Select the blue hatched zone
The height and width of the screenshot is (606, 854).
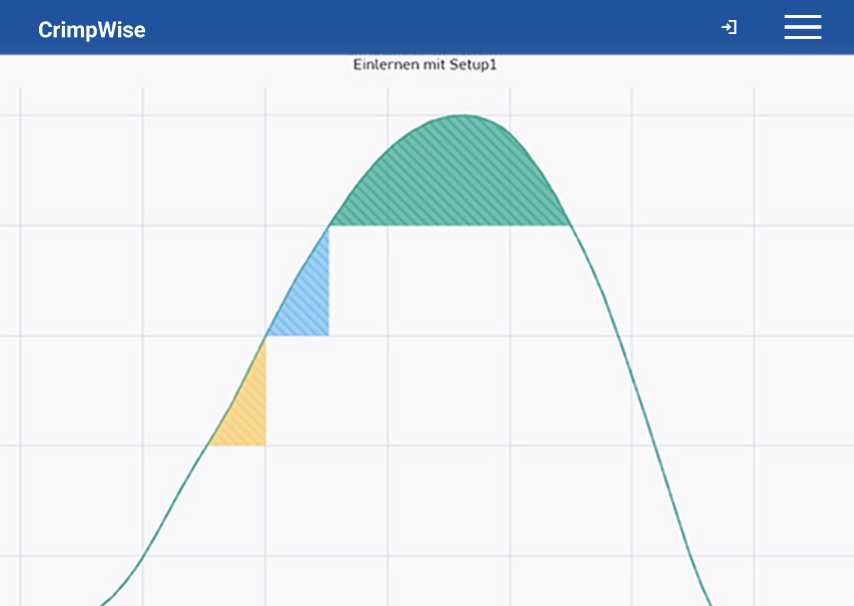tap(308, 300)
